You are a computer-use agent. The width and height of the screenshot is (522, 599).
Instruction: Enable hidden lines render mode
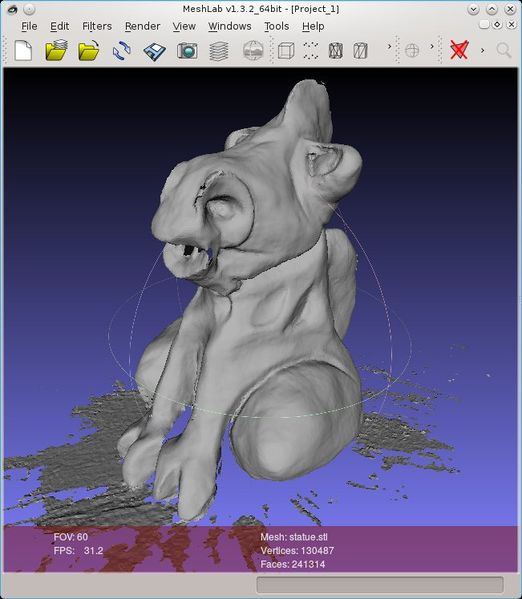tap(360, 50)
